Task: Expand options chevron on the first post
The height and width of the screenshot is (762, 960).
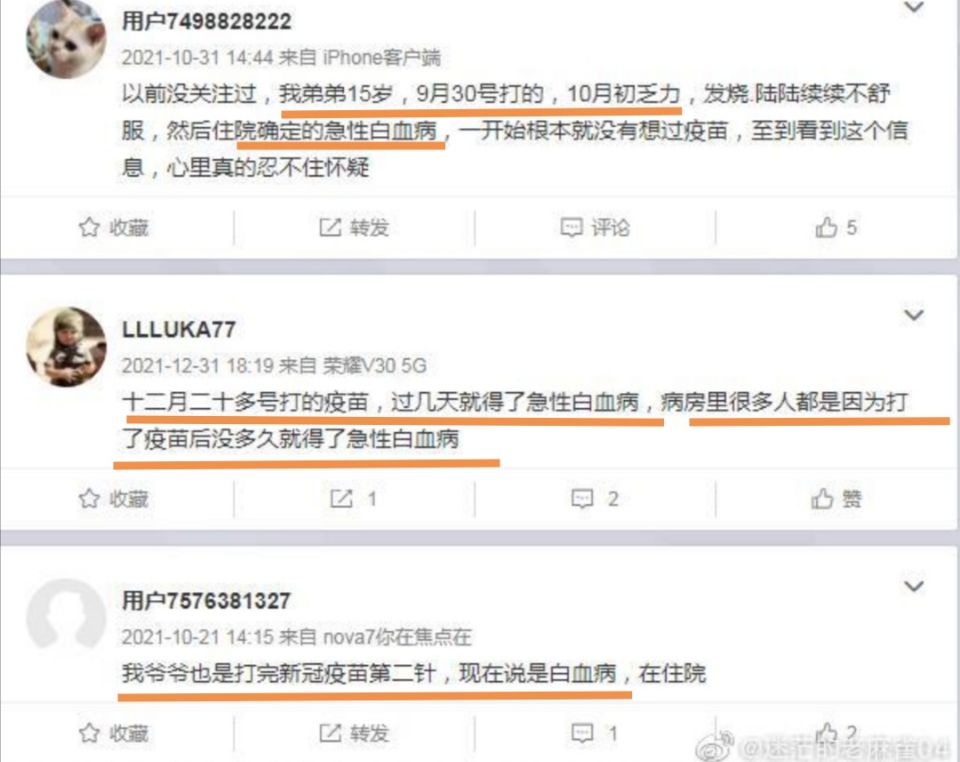Action: (x=914, y=7)
